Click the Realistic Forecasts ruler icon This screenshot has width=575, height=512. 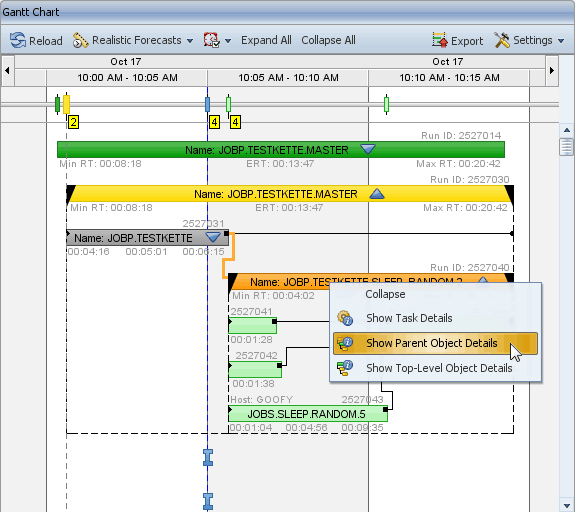pyautogui.click(x=80, y=40)
